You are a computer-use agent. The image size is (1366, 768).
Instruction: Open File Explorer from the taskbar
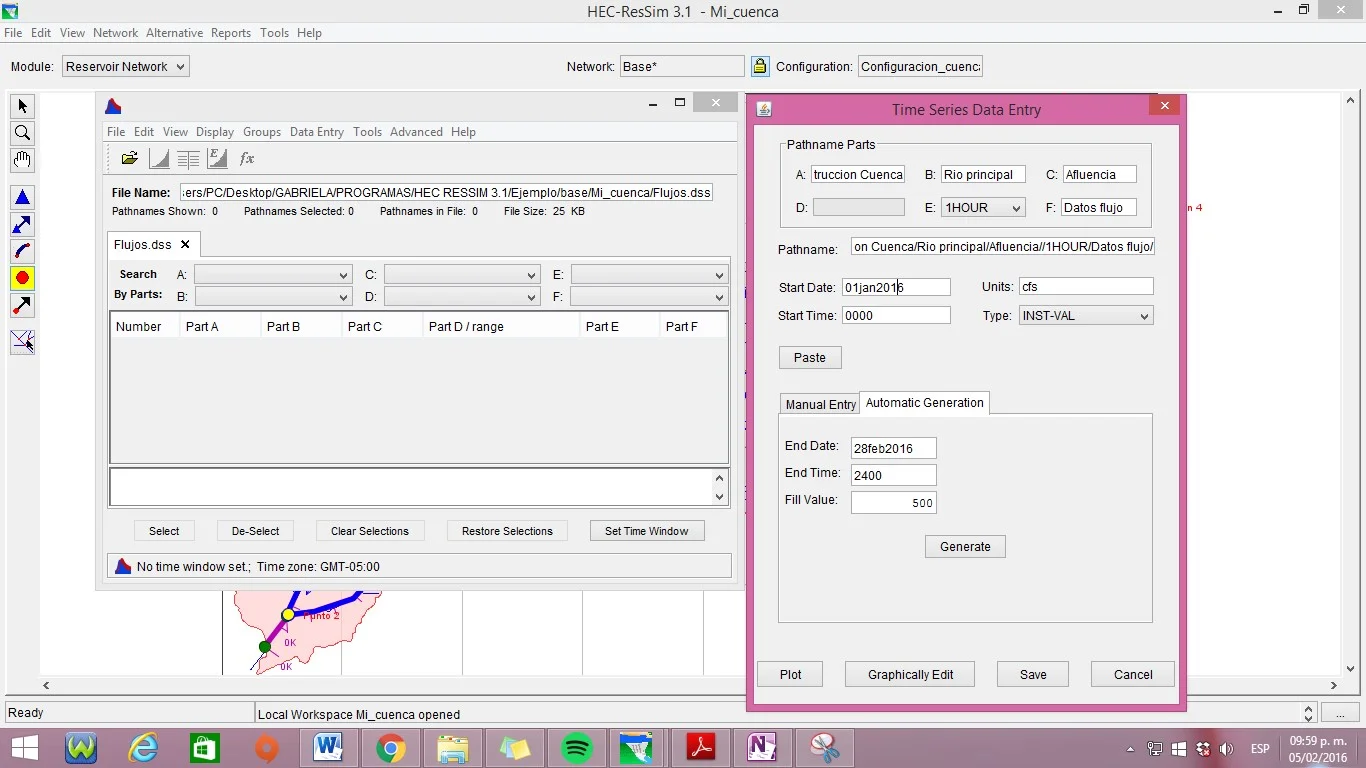coord(452,748)
